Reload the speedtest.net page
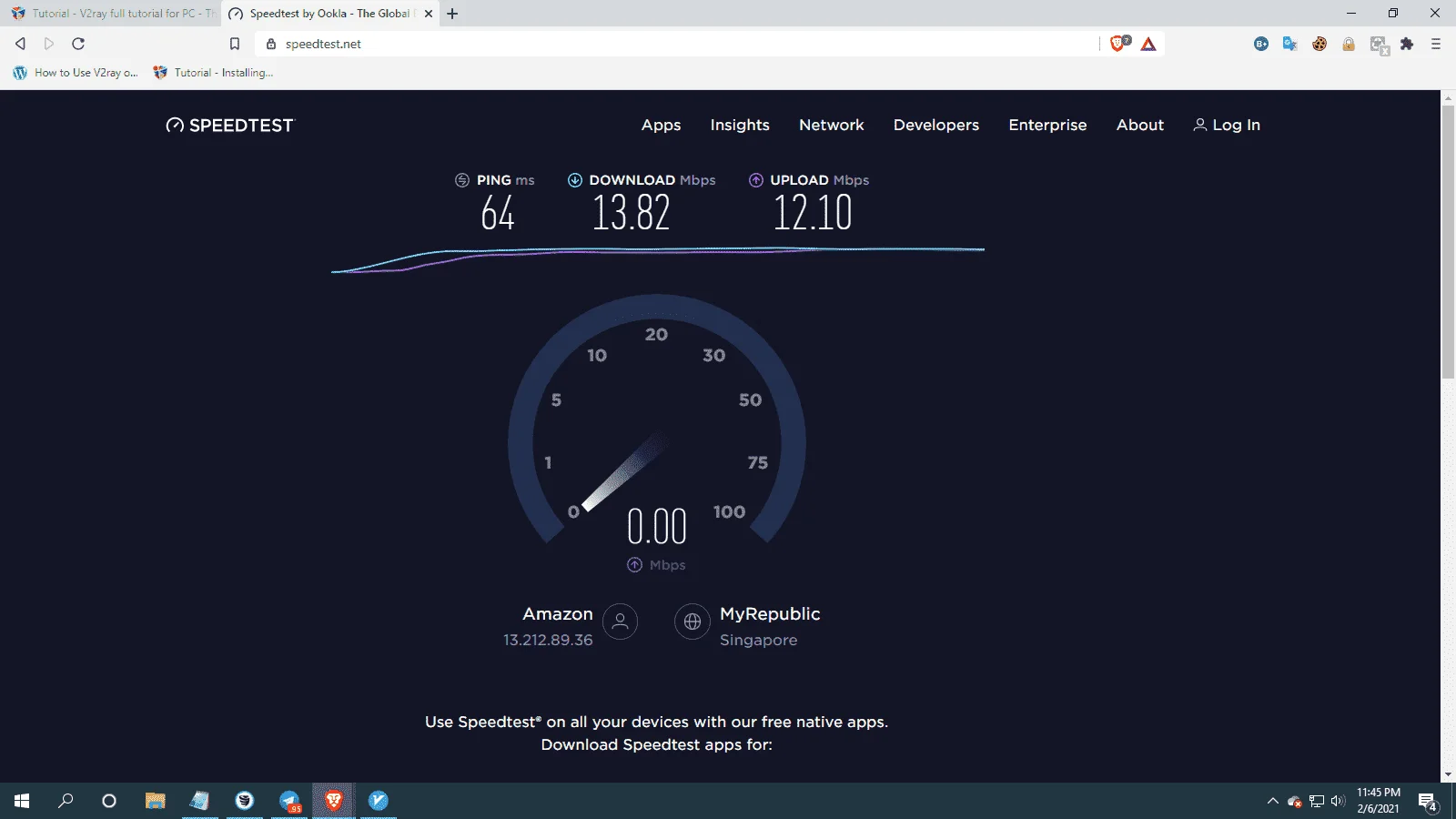Viewport: 1456px width, 819px height. pos(78,44)
